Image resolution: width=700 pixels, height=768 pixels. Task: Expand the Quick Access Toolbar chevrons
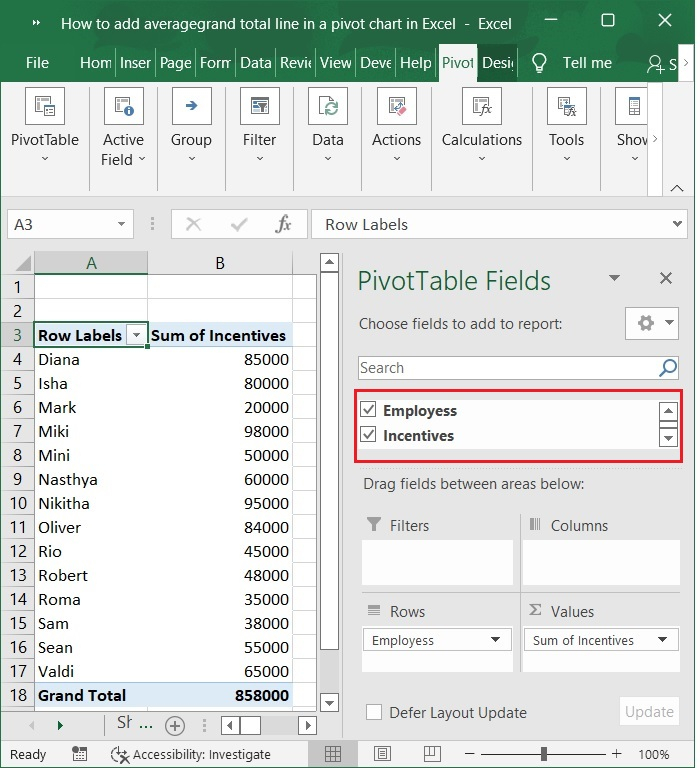36,23
